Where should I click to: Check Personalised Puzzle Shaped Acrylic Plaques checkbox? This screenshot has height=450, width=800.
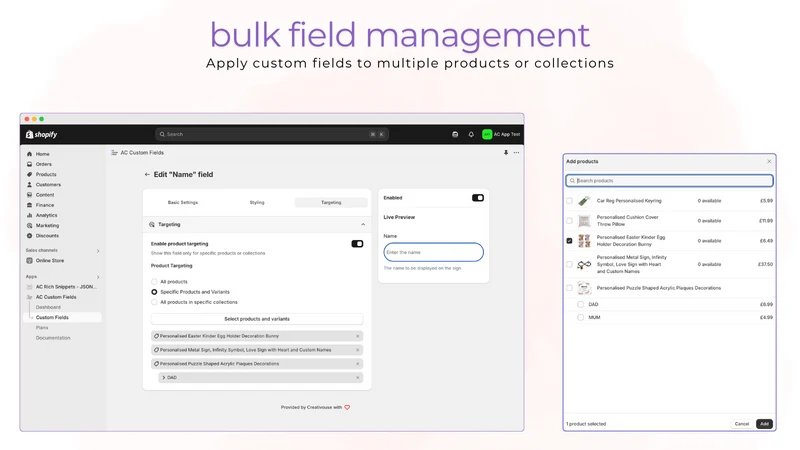point(569,288)
